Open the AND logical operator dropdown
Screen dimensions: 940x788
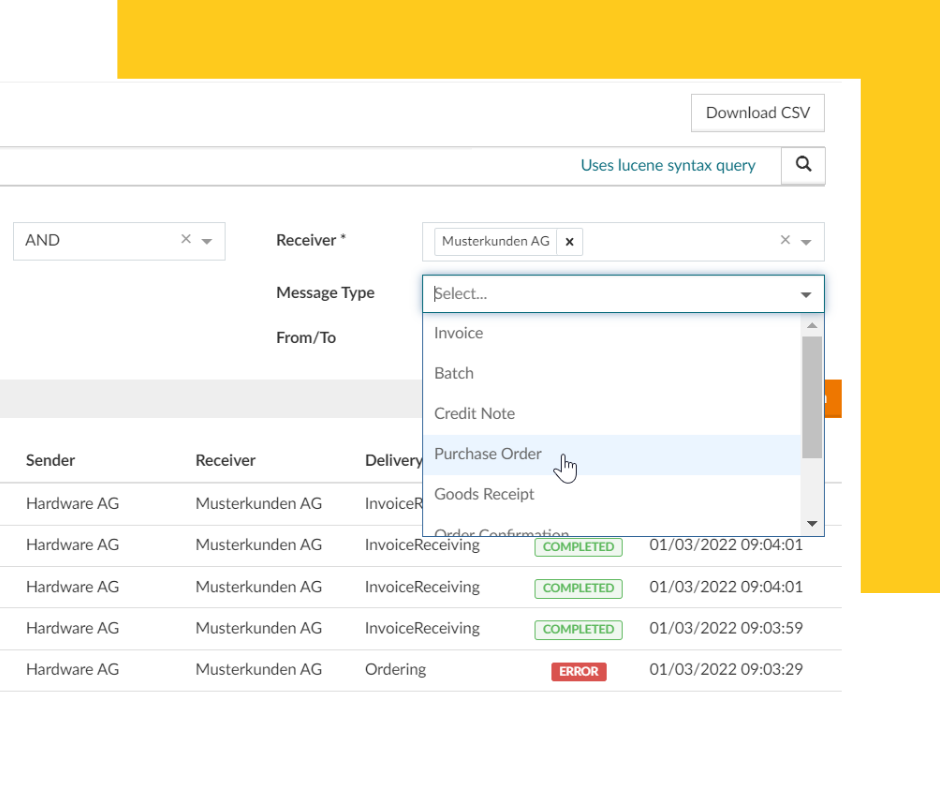coord(207,240)
